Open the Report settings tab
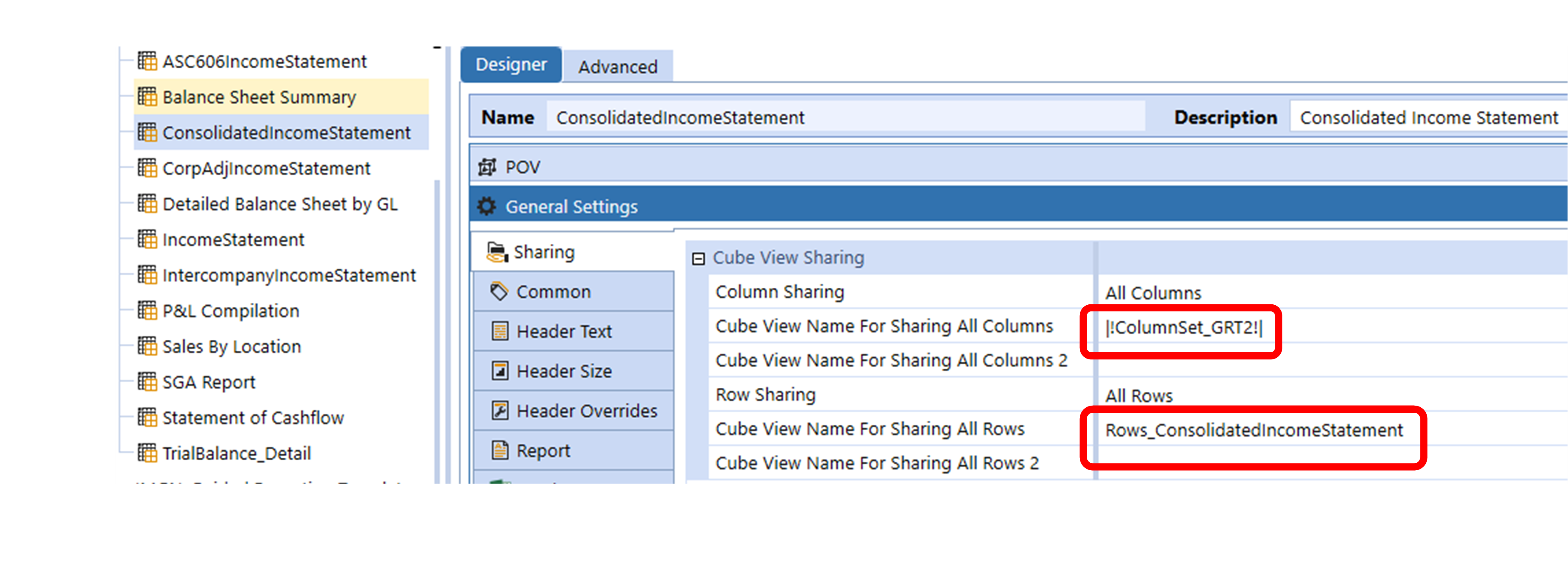Image resolution: width=1568 pixels, height=562 pixels. click(573, 450)
